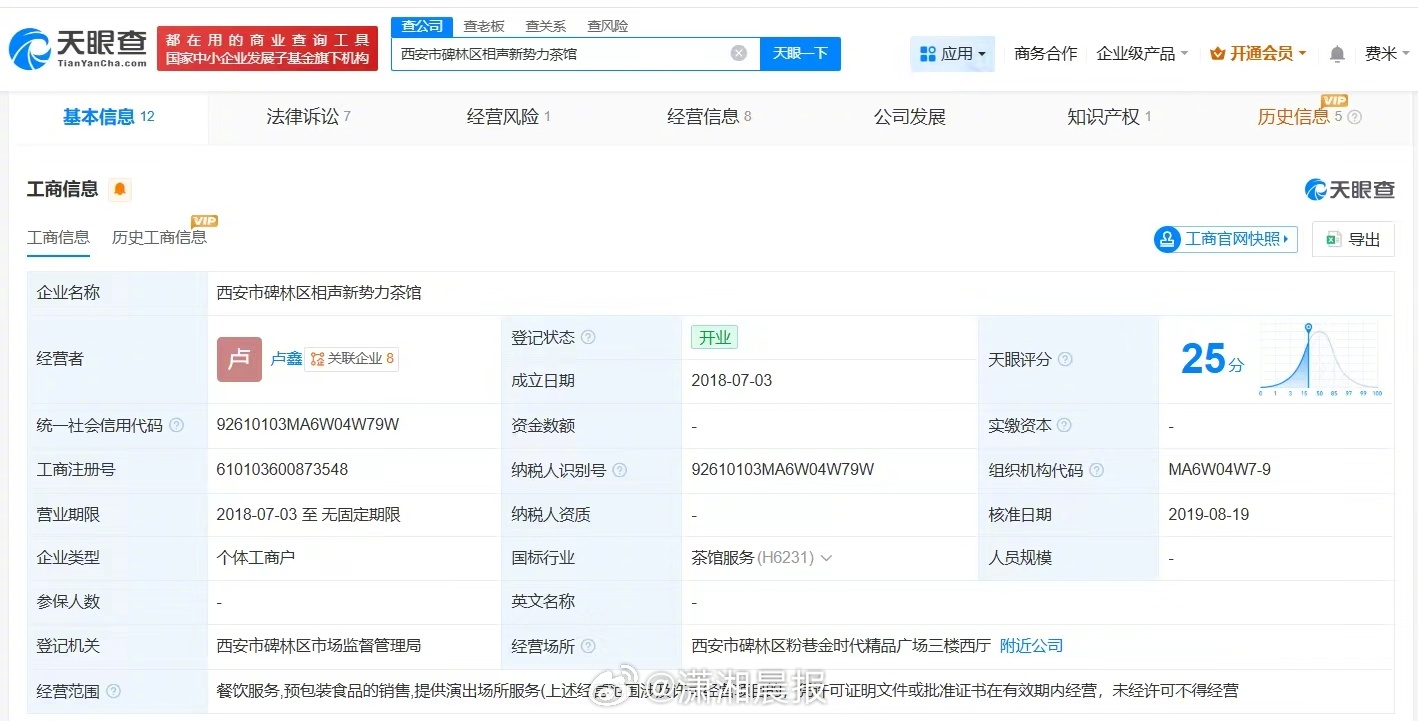Select the 成立日期 value 2018-07-03
The height and width of the screenshot is (721, 1418).
coord(732,381)
